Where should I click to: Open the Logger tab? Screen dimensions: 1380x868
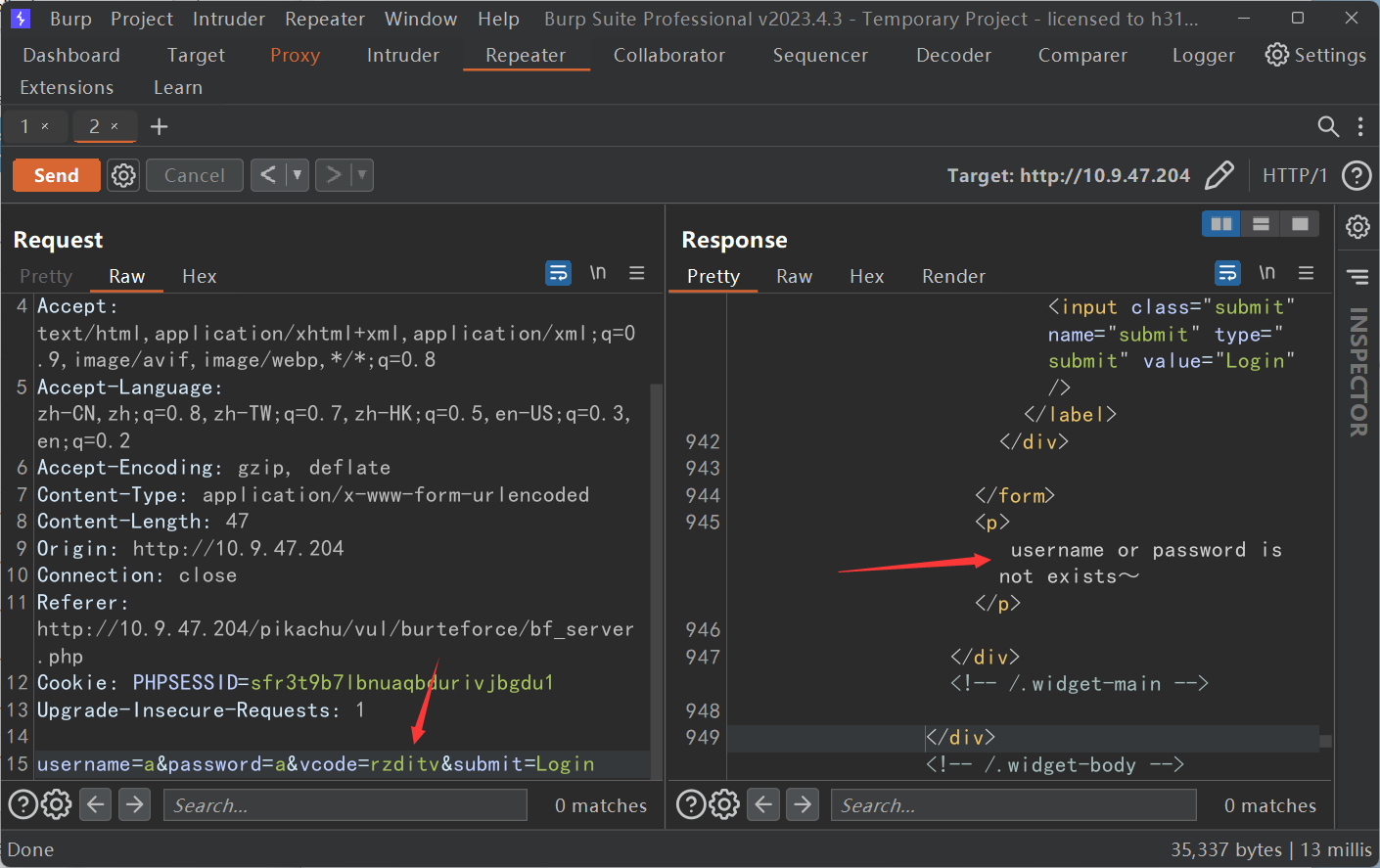coord(1203,55)
